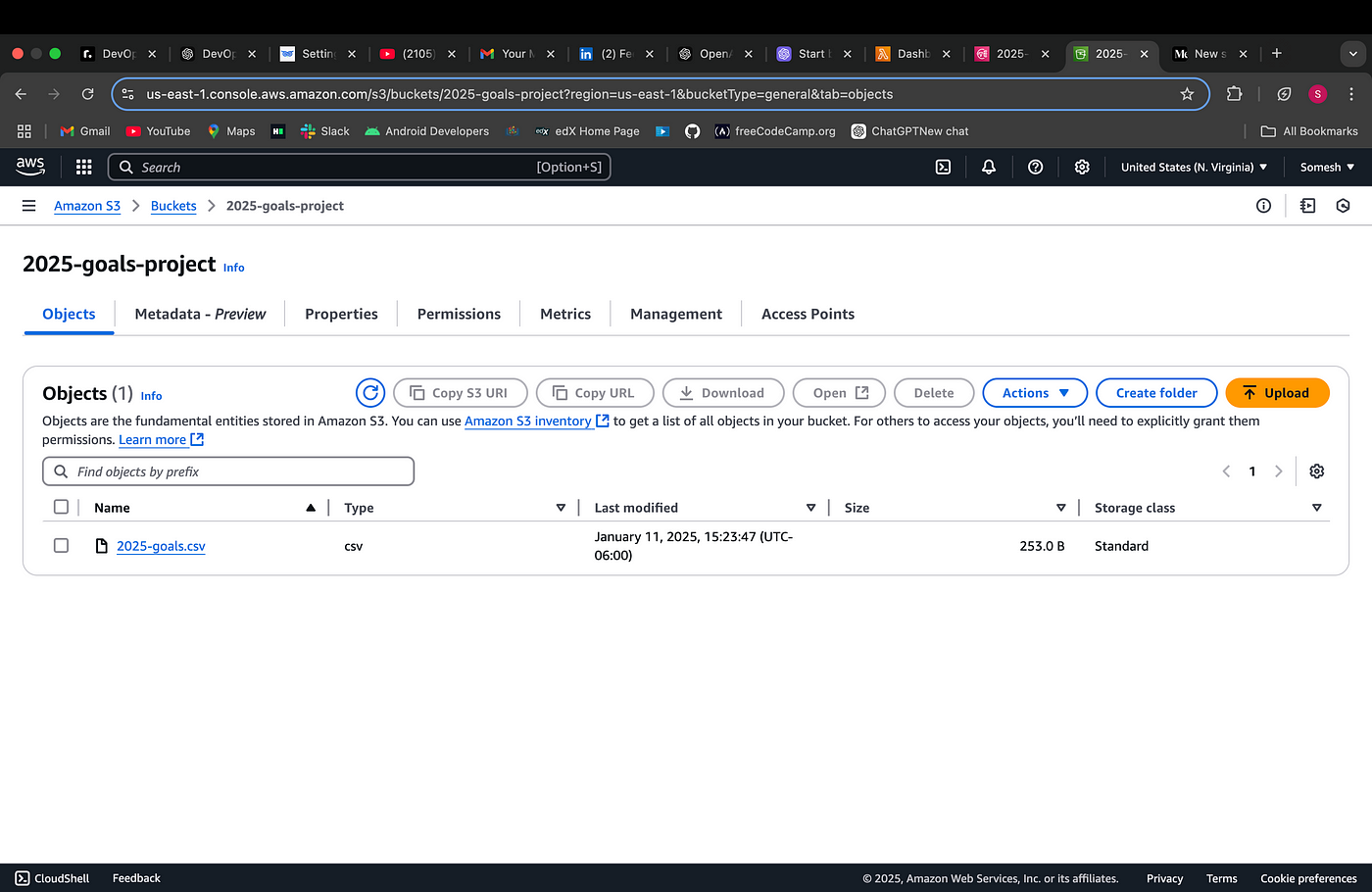Open CloudShell icon in top navigation bar

(x=943, y=168)
